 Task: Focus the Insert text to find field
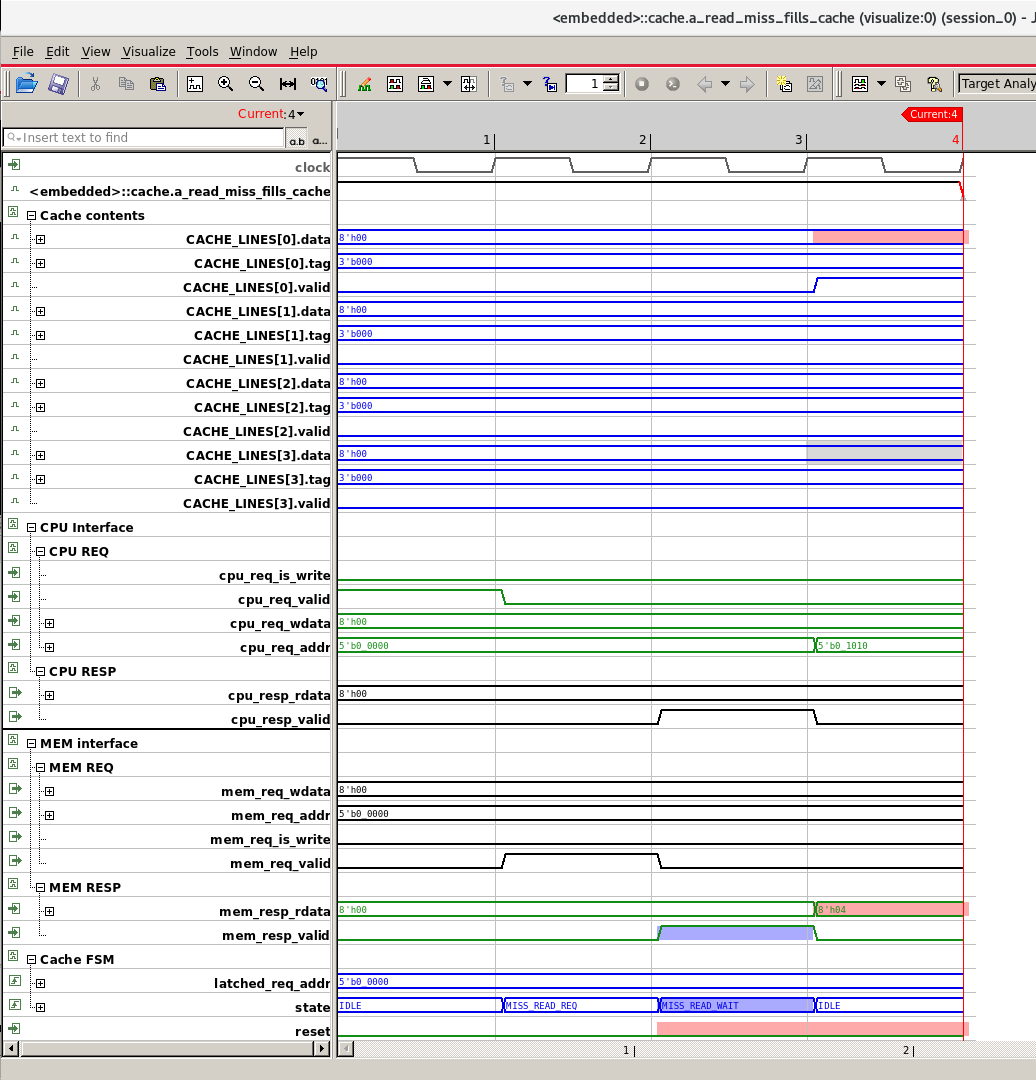[x=144, y=138]
